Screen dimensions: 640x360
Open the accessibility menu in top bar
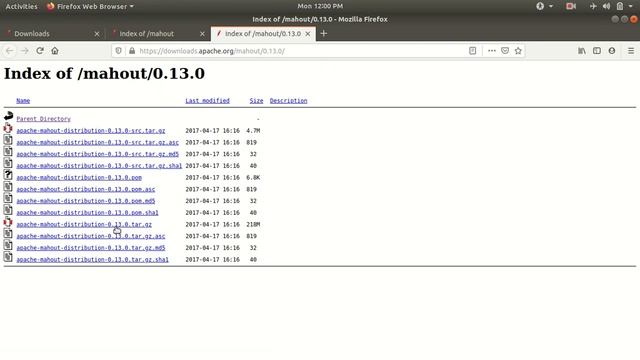(544, 6)
